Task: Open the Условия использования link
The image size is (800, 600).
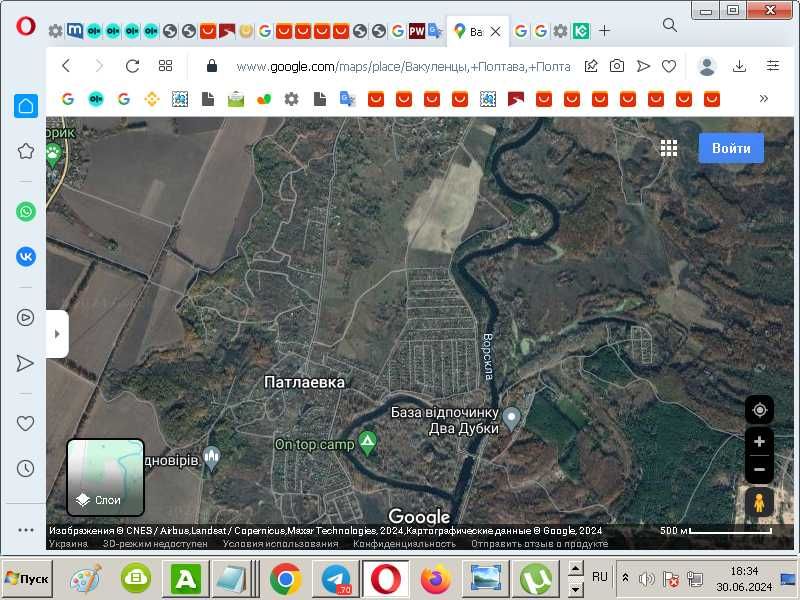Action: click(x=281, y=544)
